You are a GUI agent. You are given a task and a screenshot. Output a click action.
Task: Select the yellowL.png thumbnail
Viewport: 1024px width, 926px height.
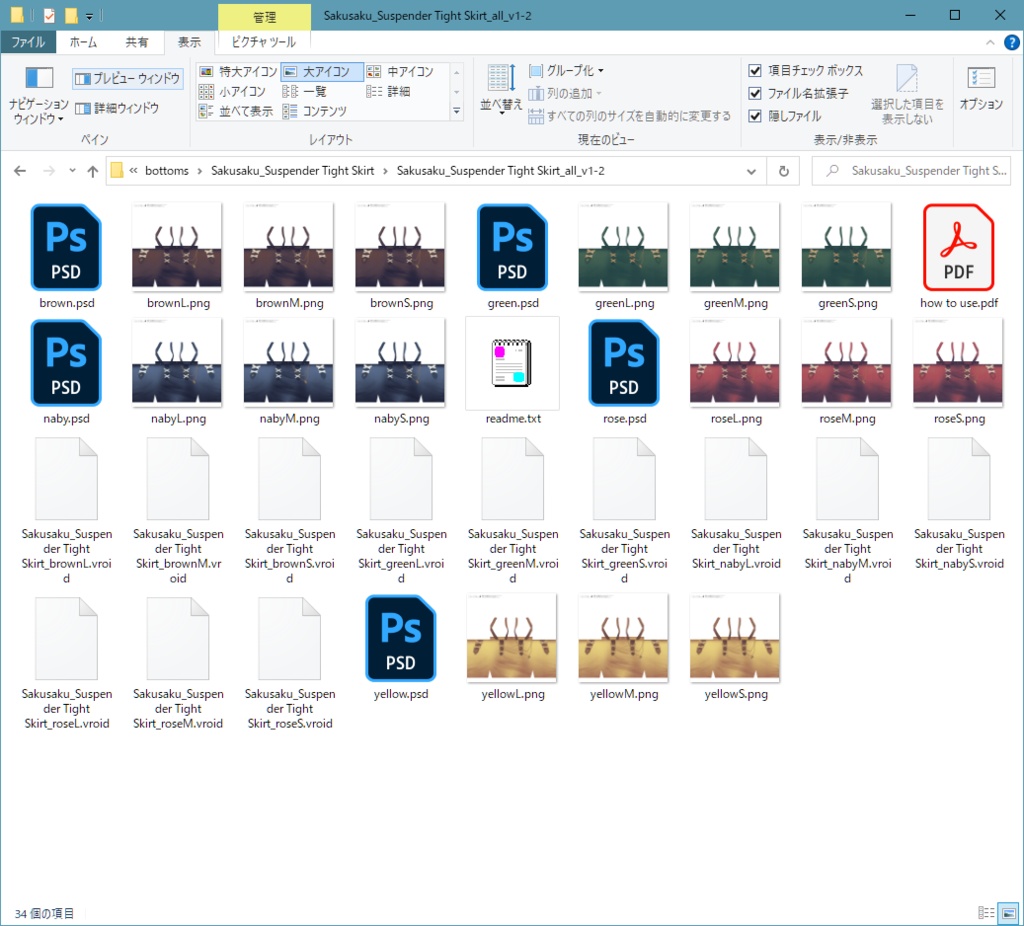512,637
